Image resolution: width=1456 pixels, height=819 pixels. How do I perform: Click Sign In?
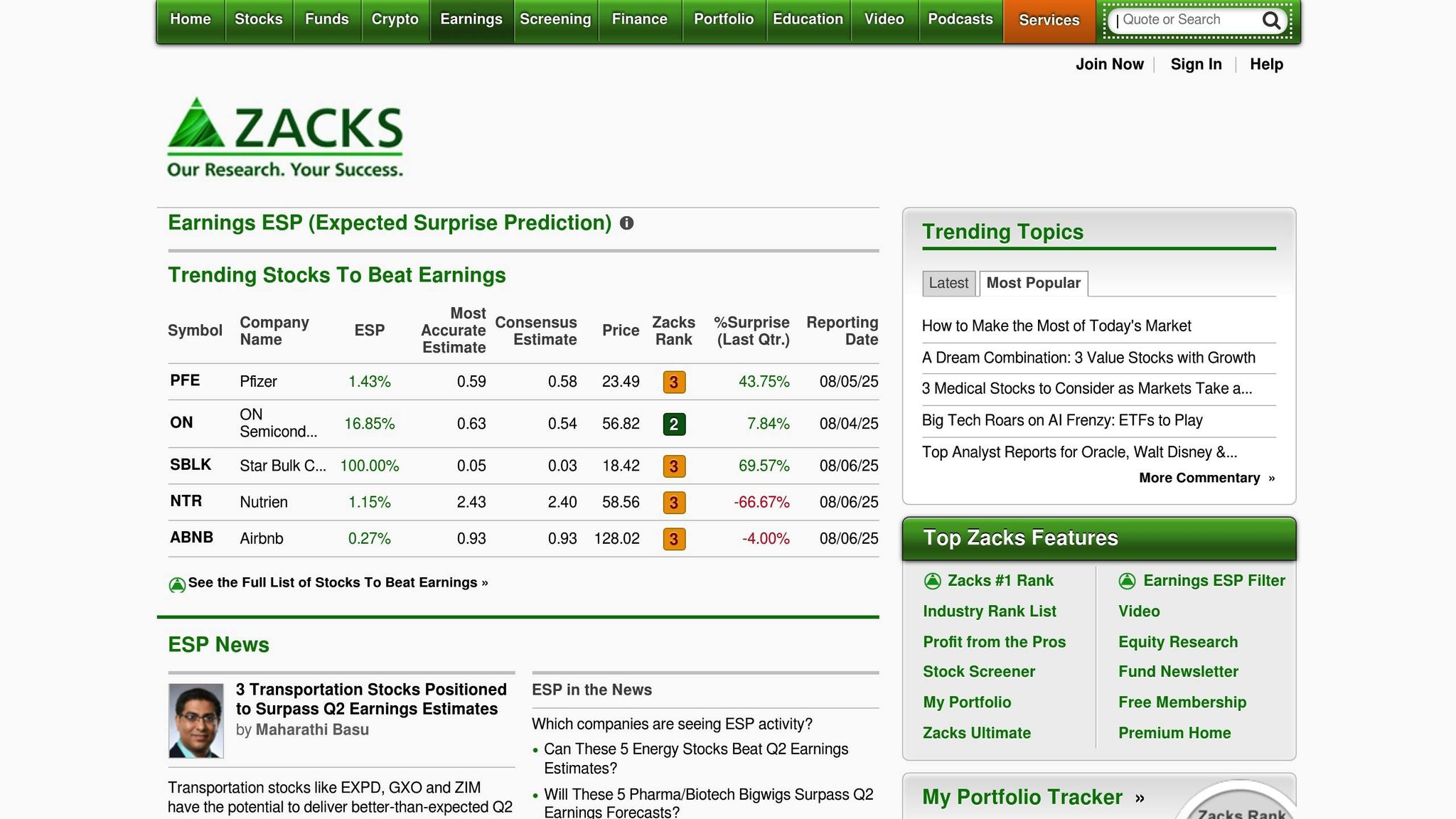[x=1197, y=64]
